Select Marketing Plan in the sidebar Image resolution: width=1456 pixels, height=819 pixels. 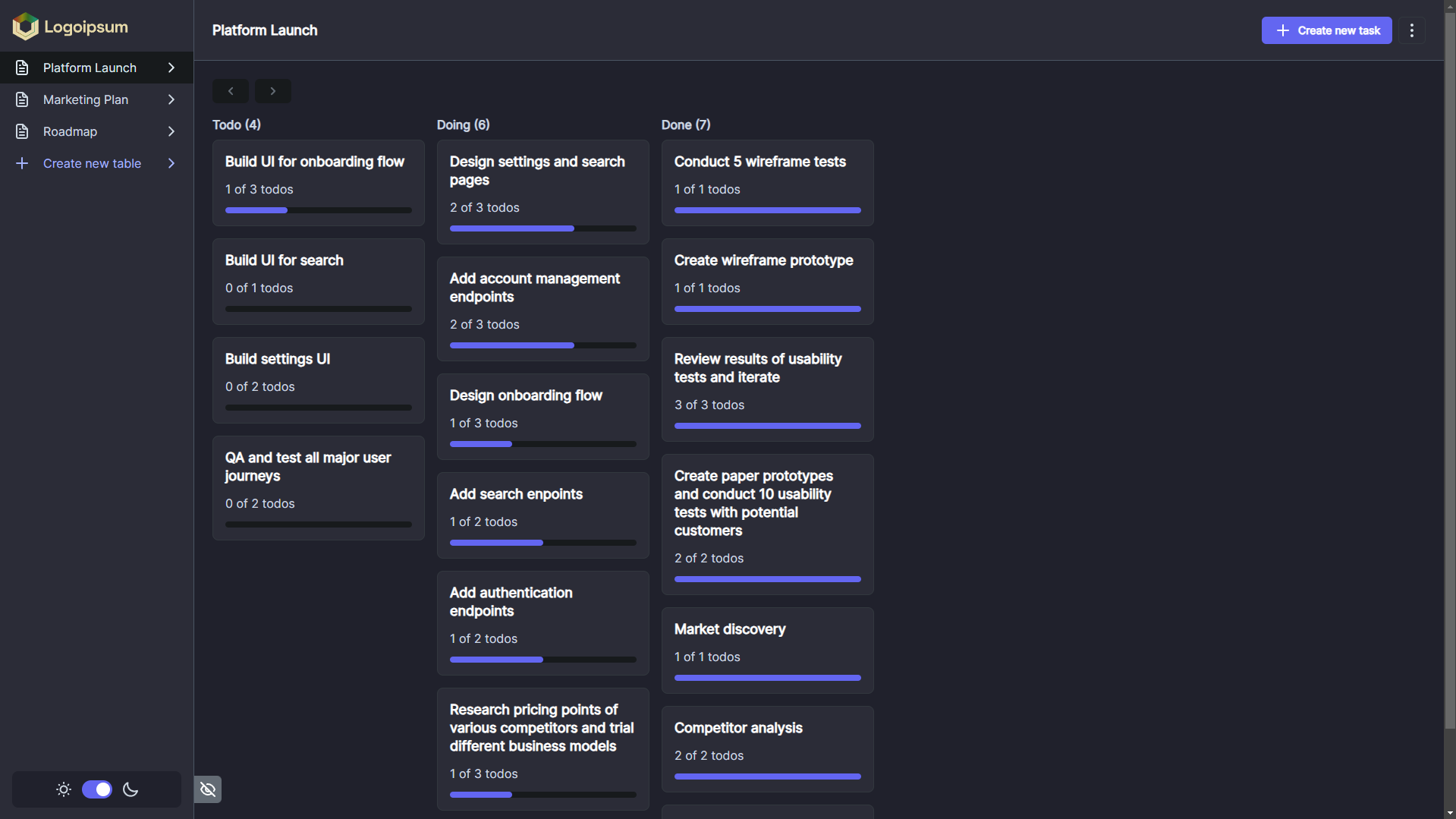coord(96,99)
